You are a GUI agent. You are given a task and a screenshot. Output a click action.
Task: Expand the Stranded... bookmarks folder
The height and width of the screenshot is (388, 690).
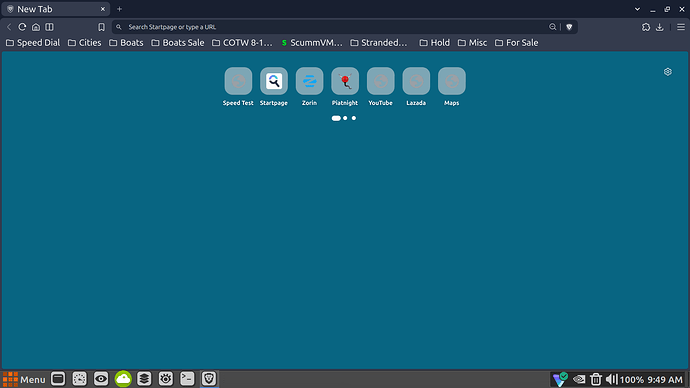(x=379, y=43)
